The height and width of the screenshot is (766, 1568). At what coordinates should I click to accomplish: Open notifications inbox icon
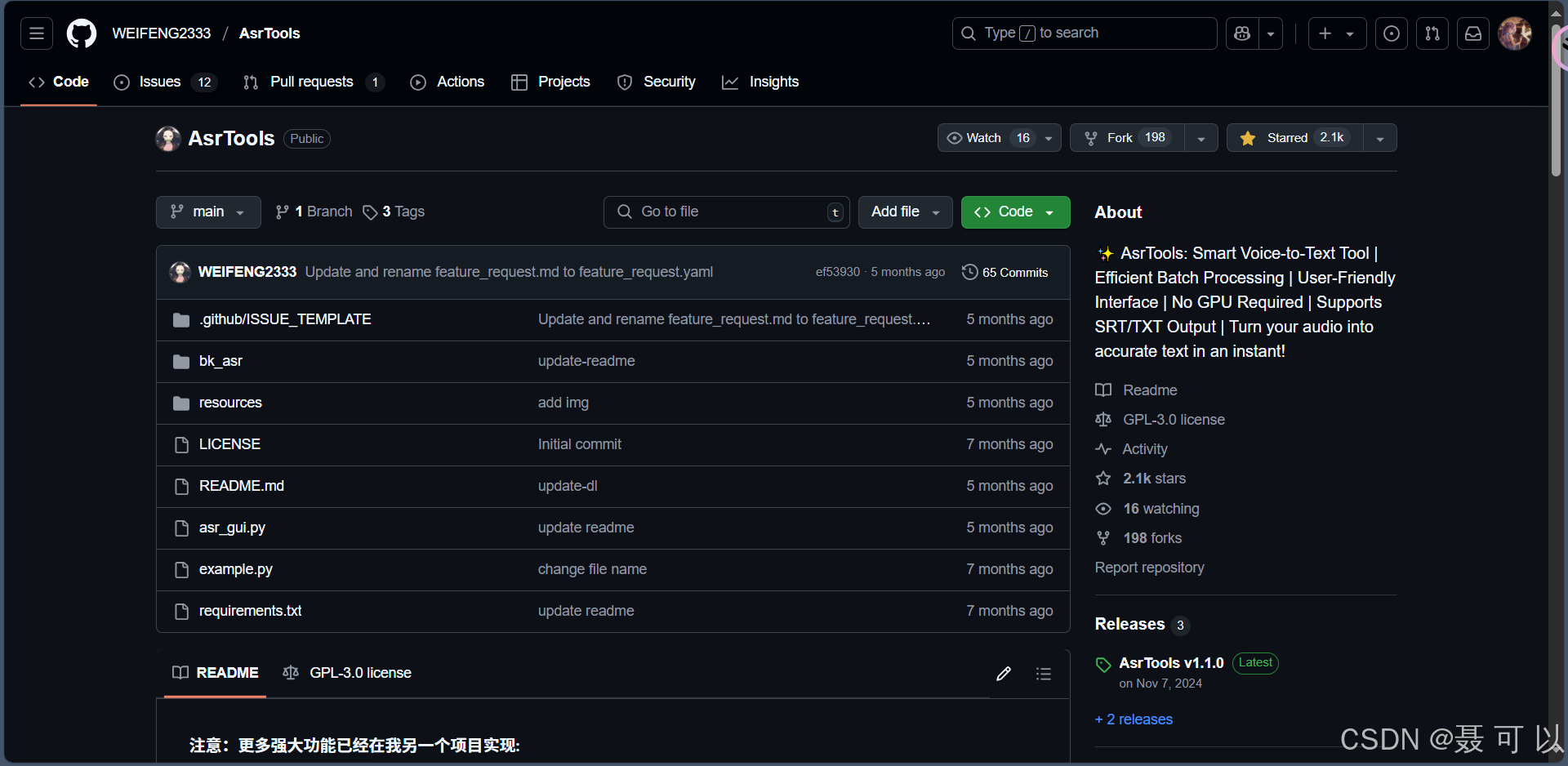click(1473, 33)
